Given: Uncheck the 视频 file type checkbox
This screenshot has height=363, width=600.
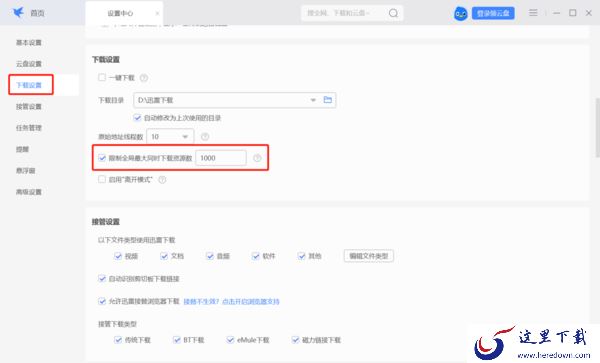Looking at the screenshot, I should coord(118,256).
